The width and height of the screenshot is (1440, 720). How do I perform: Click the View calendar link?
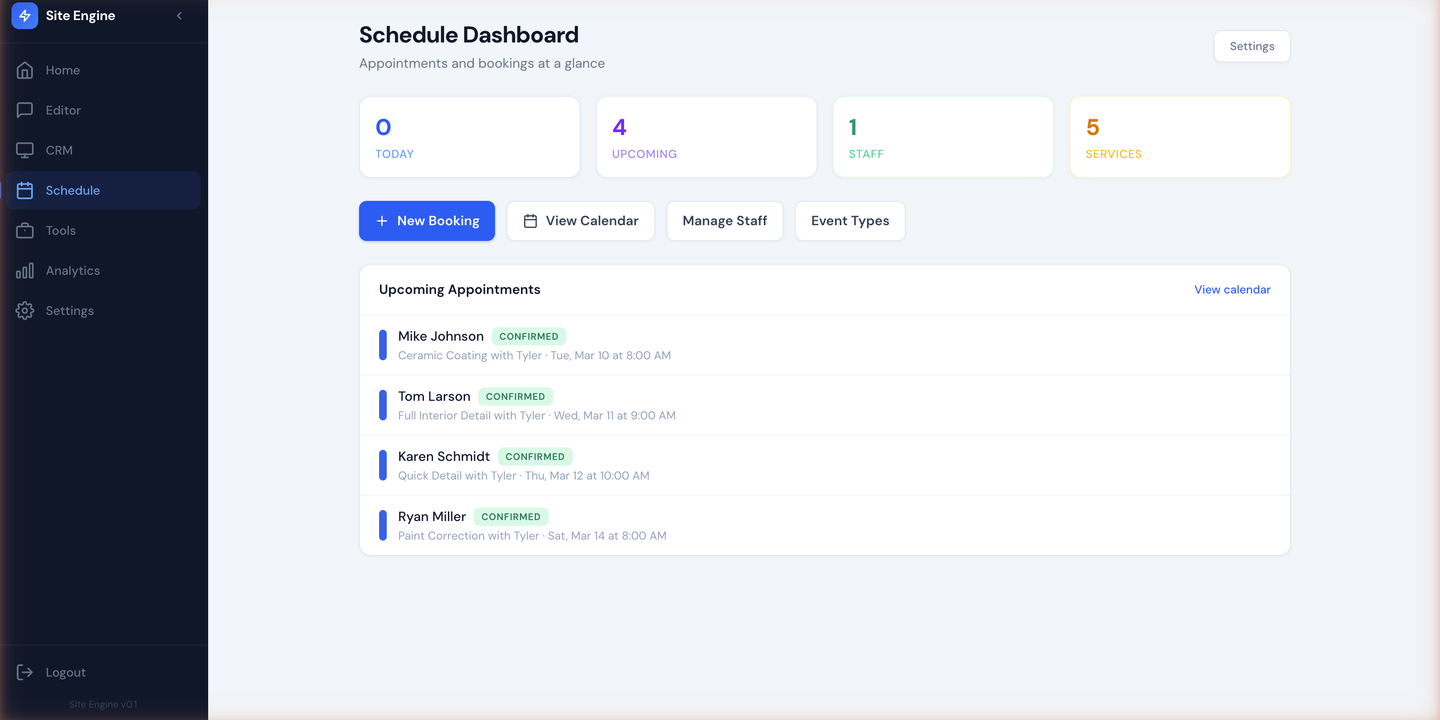[1232, 289]
